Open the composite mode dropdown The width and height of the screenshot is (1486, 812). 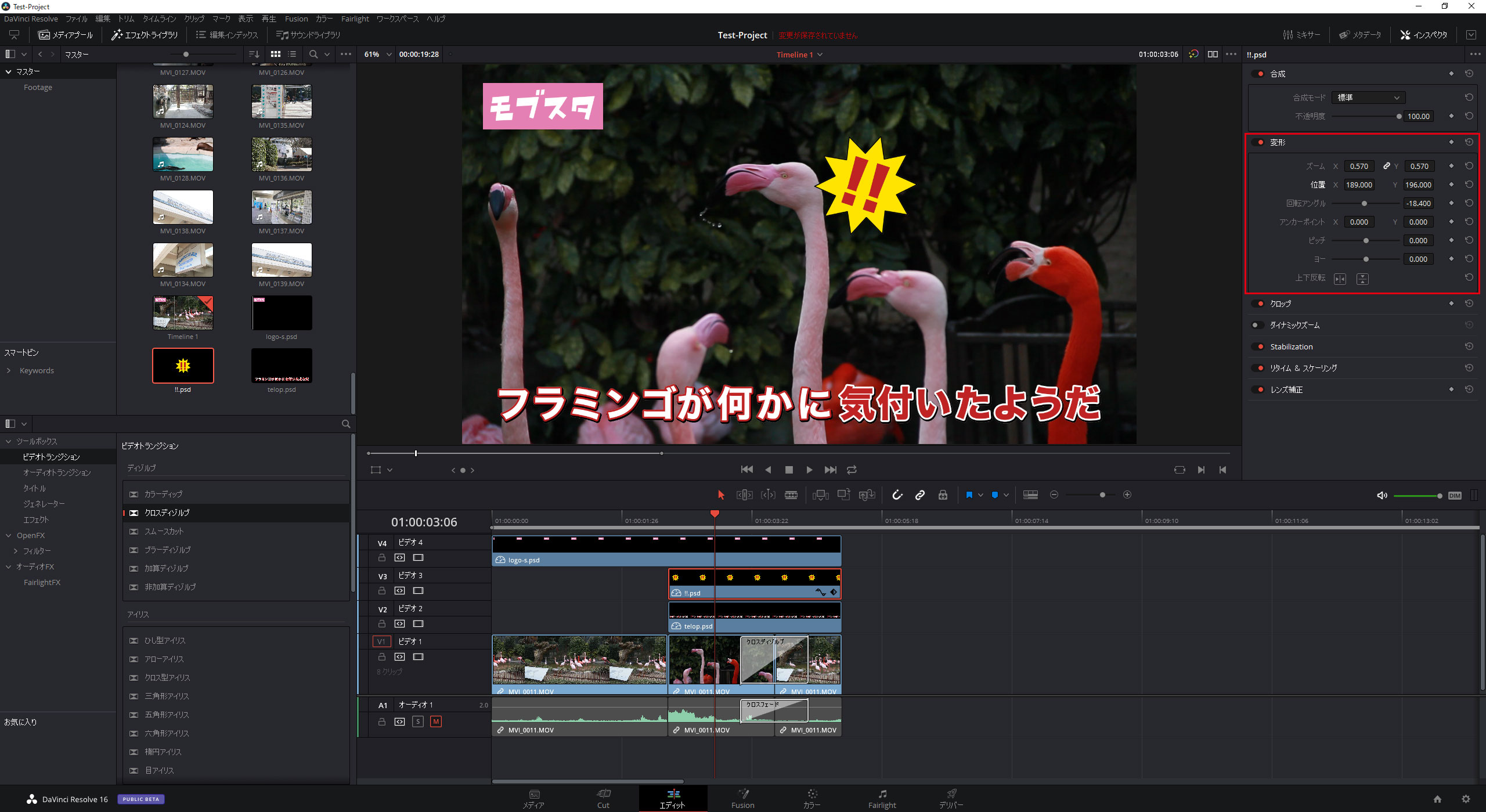click(x=1368, y=98)
